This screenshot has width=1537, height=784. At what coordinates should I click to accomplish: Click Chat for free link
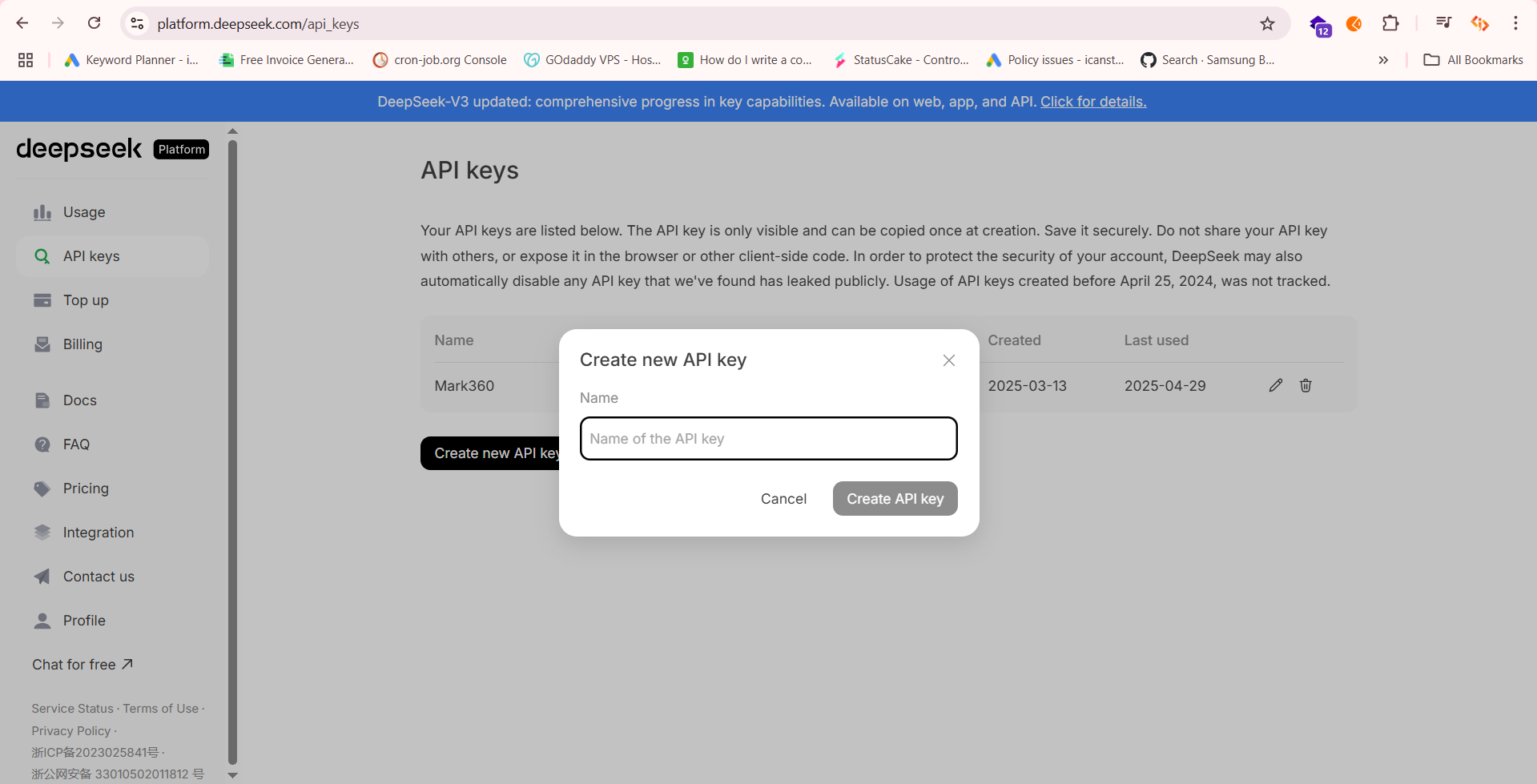(82, 665)
